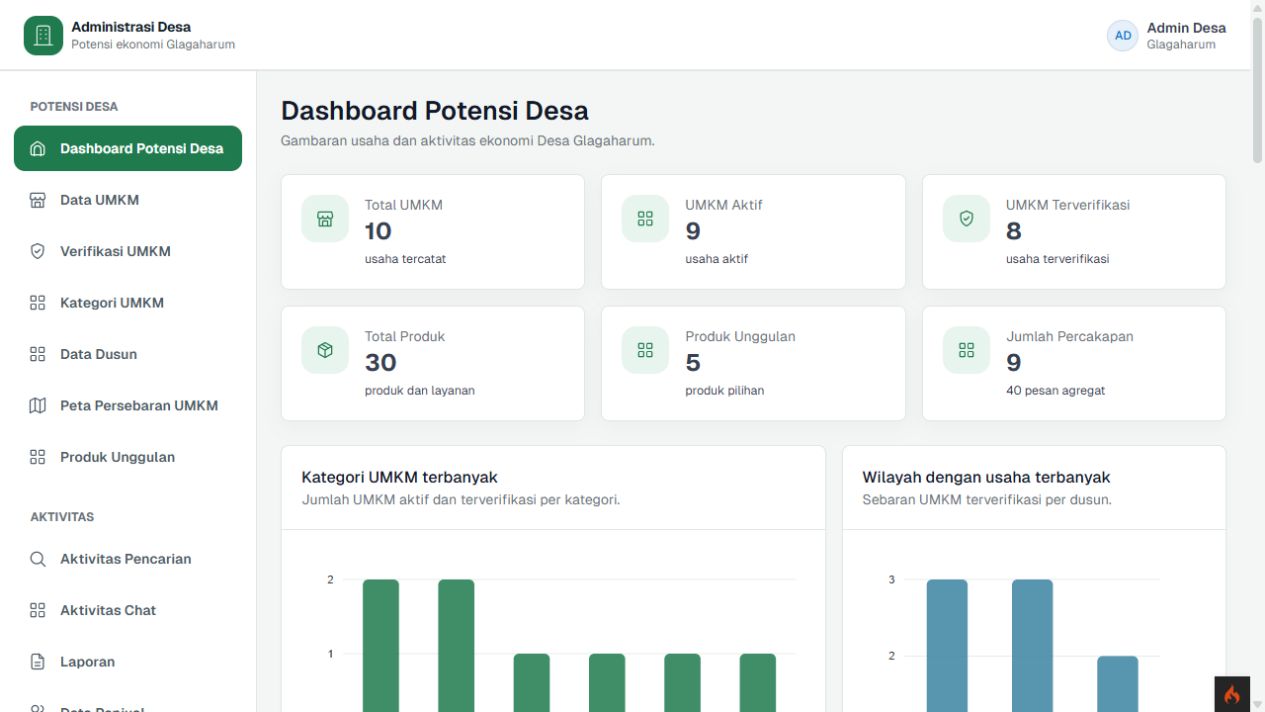Open the Laporan menu item
Viewport: 1265px width, 712px height.
tap(128, 662)
